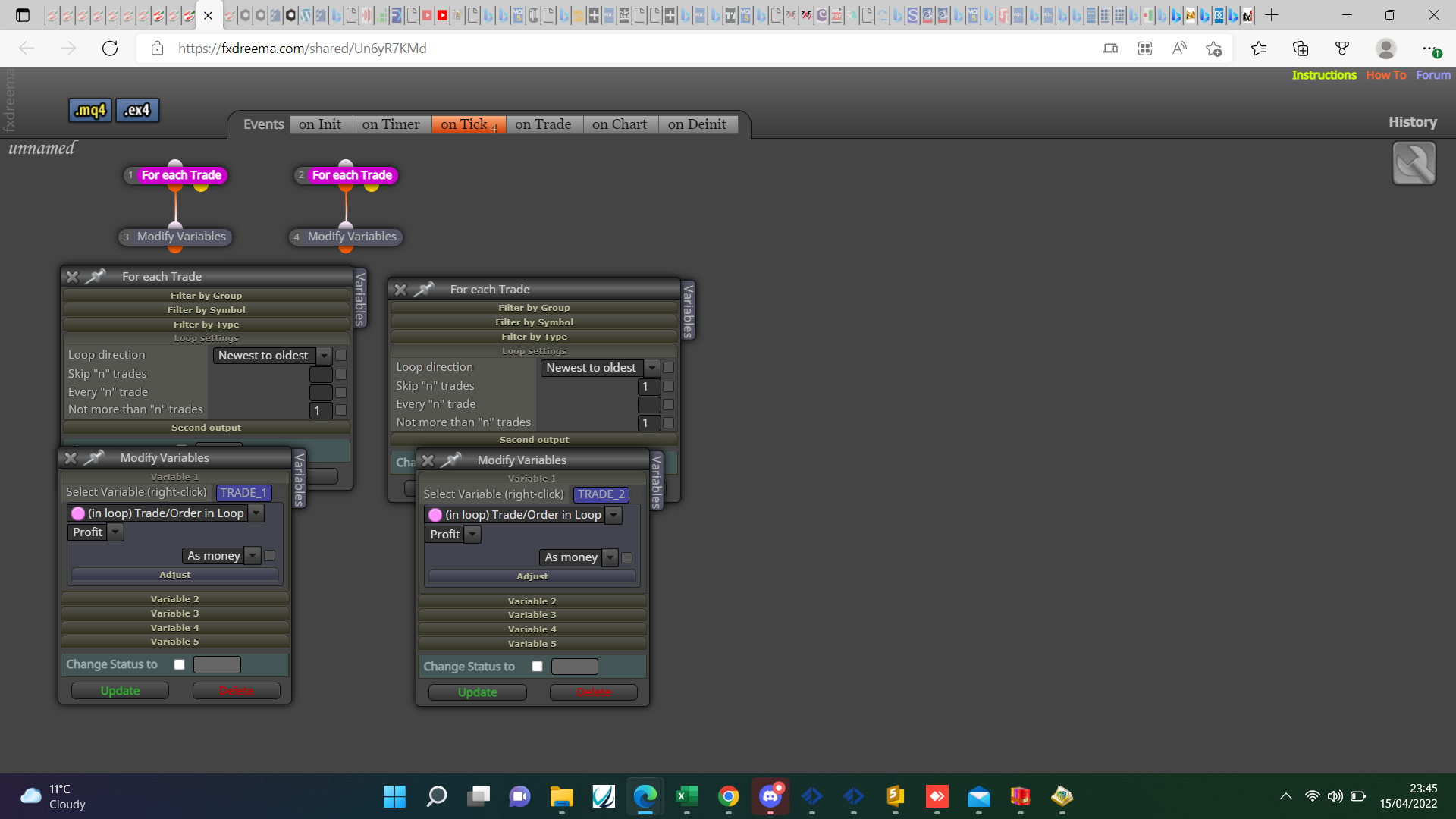
Task: Close the left For each Trade panel
Action: coord(72,277)
